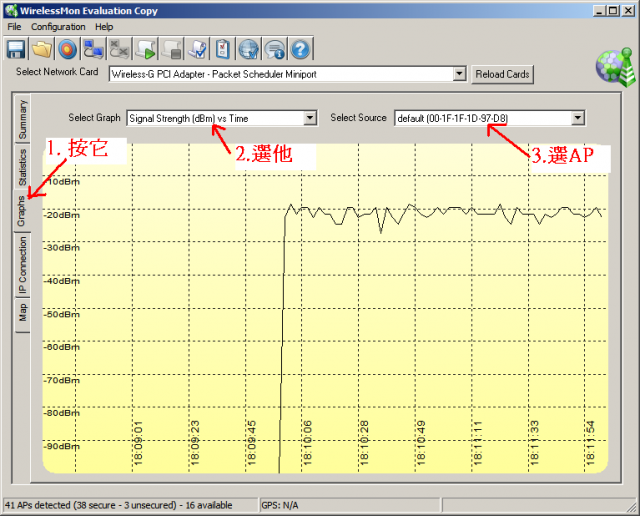The height and width of the screenshot is (516, 640).
Task: Minimize the WirelessMon window
Action: pos(598,11)
